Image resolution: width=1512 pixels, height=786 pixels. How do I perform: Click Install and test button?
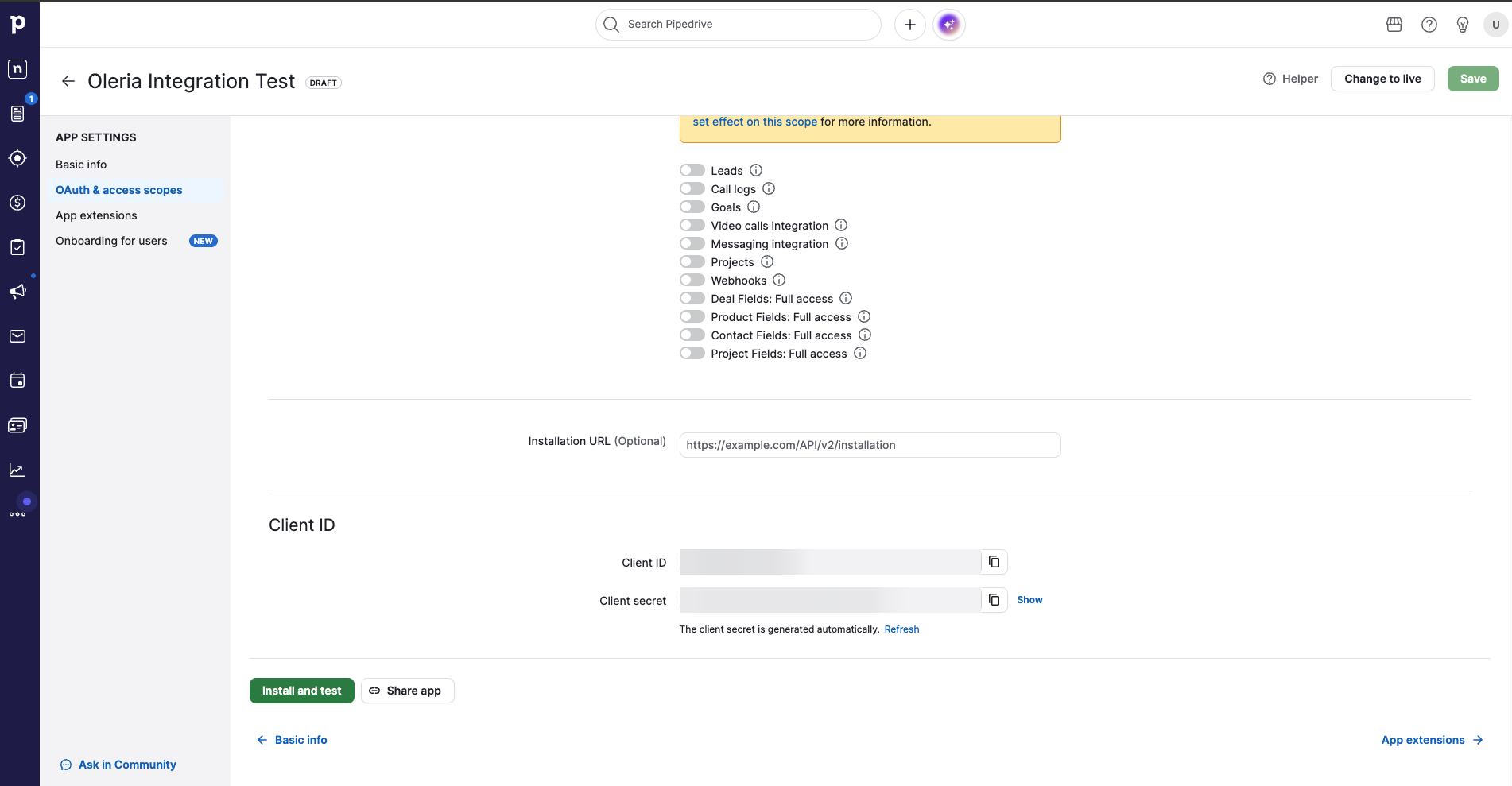tap(302, 691)
